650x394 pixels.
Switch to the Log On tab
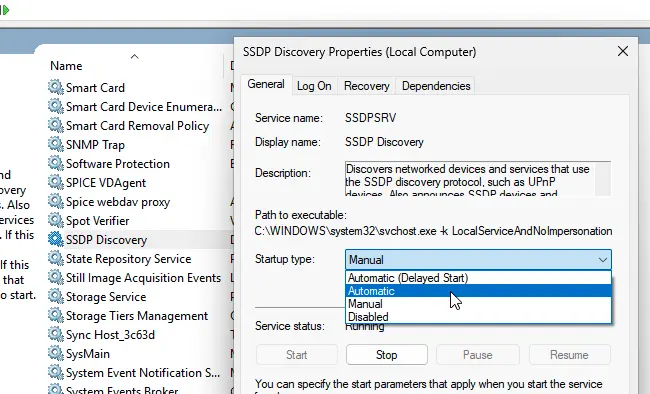pos(314,86)
